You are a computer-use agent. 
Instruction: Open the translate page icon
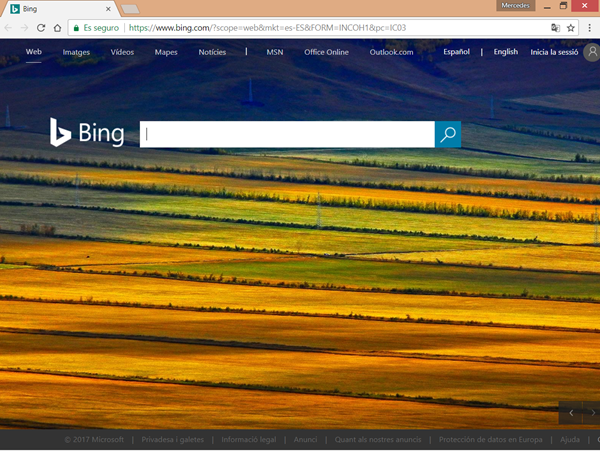(555, 28)
